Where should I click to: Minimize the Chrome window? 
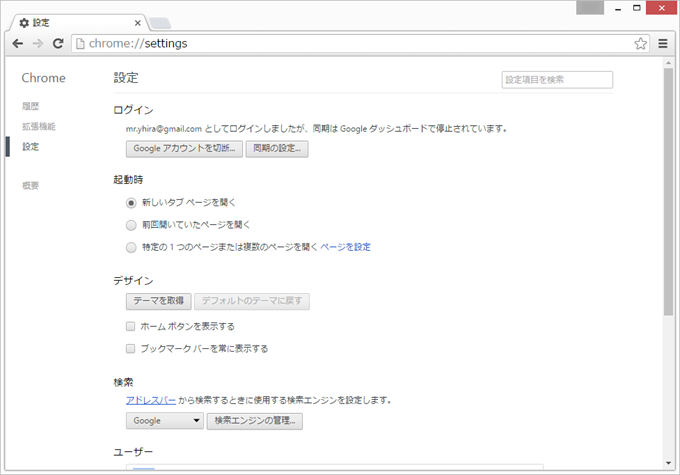[618, 8]
